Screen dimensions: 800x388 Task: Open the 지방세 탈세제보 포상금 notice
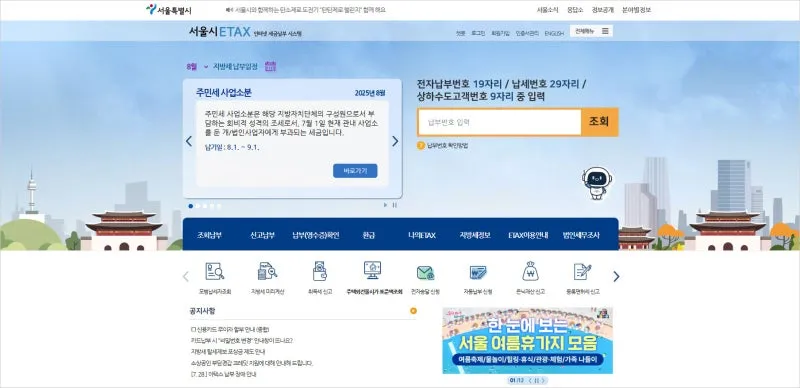(x=228, y=352)
